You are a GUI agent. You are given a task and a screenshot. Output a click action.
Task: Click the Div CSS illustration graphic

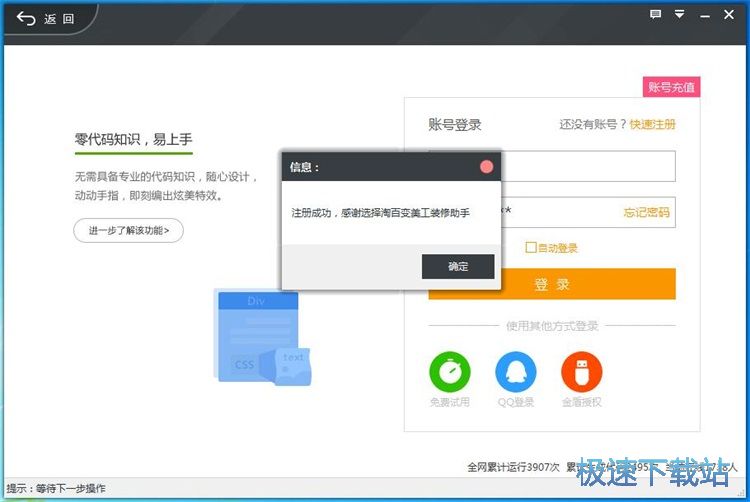click(262, 338)
